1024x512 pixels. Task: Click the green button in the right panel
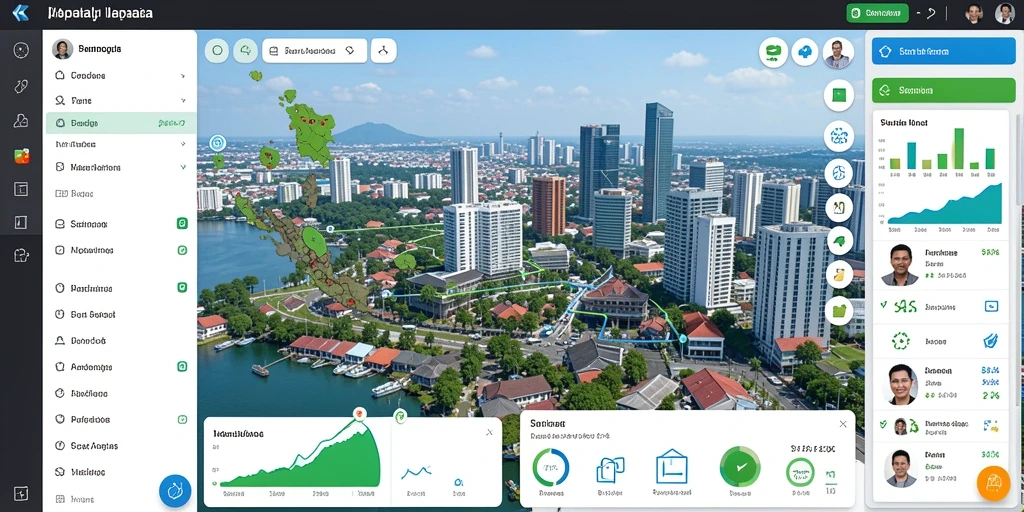click(x=944, y=90)
